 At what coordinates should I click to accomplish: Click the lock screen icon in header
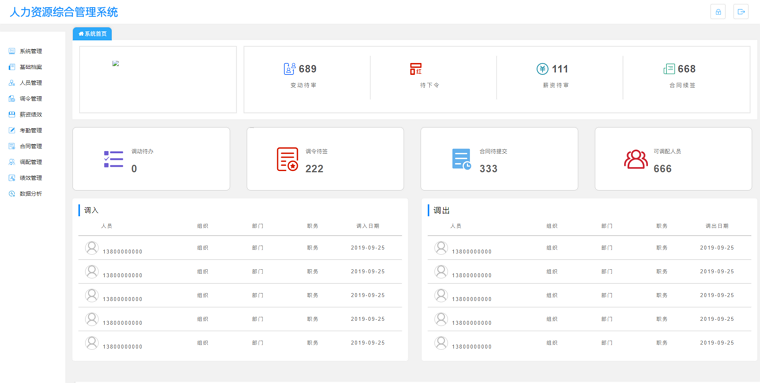pos(718,12)
